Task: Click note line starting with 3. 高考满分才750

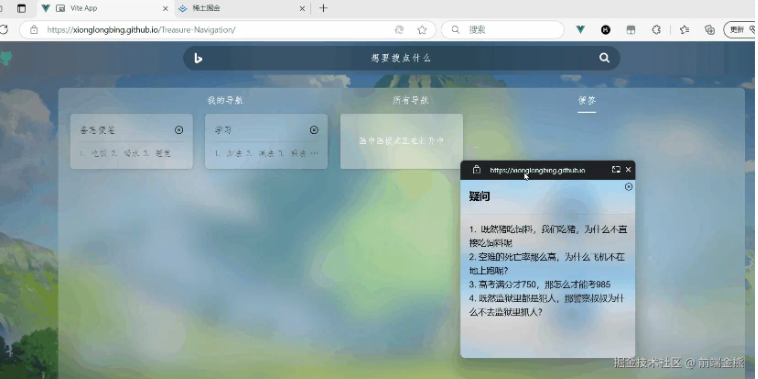Action: pos(539,284)
